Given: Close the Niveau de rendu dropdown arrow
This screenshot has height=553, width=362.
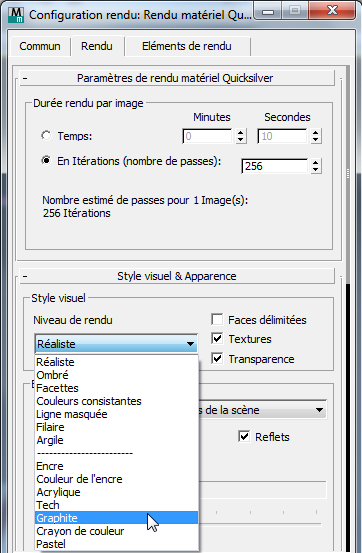Looking at the screenshot, I should tap(190, 344).
